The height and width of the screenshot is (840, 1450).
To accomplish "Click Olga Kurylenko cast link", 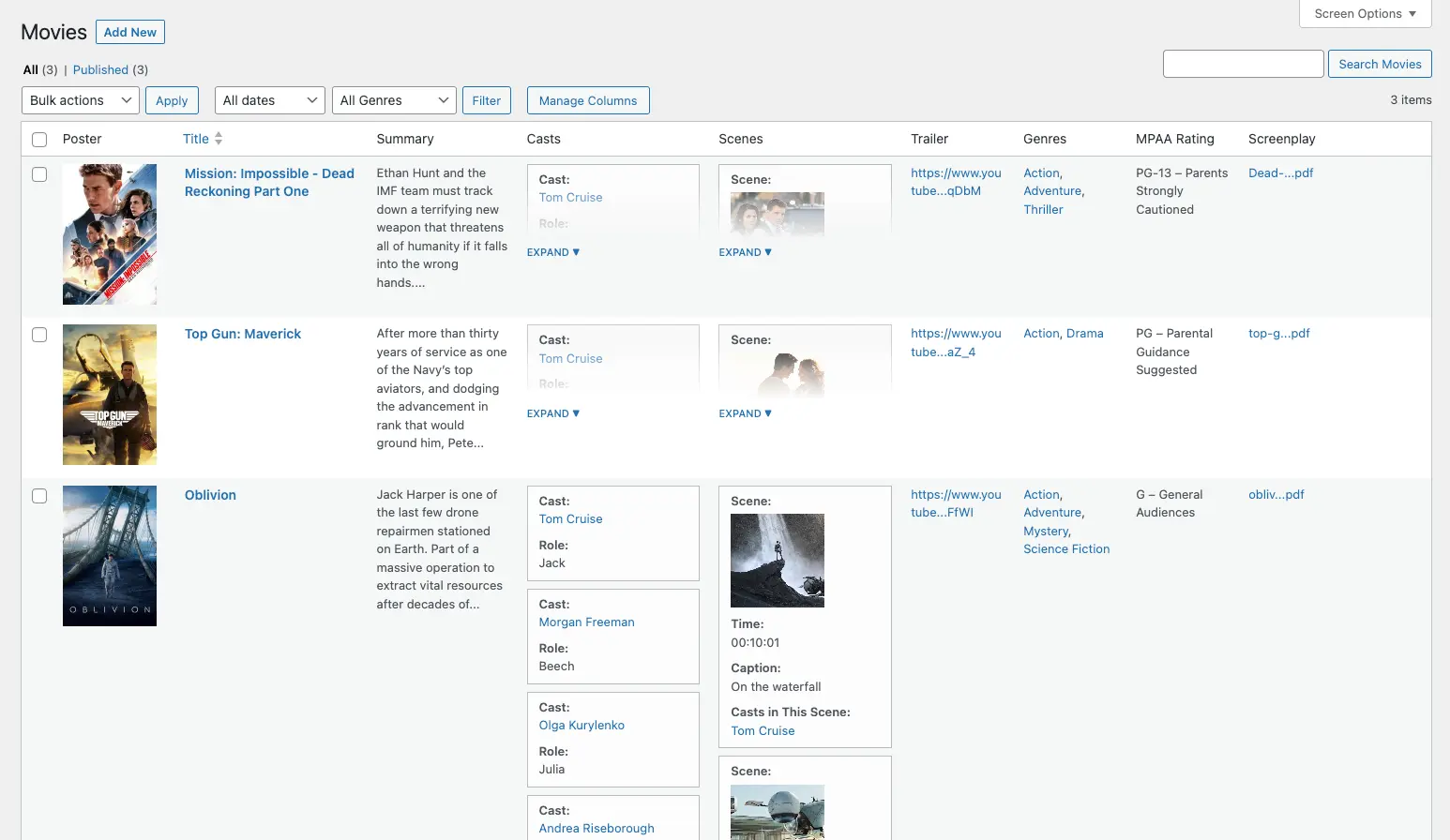I will pyautogui.click(x=582, y=726).
